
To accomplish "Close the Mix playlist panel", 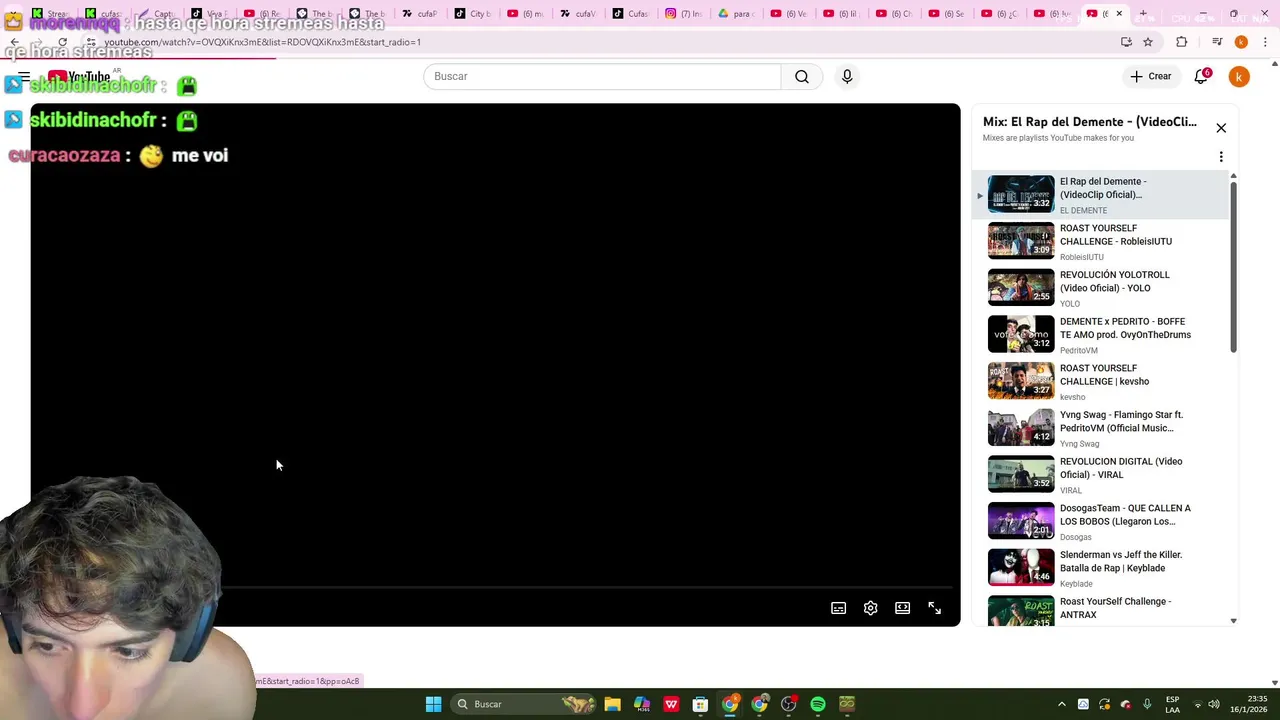I will point(1221,128).
